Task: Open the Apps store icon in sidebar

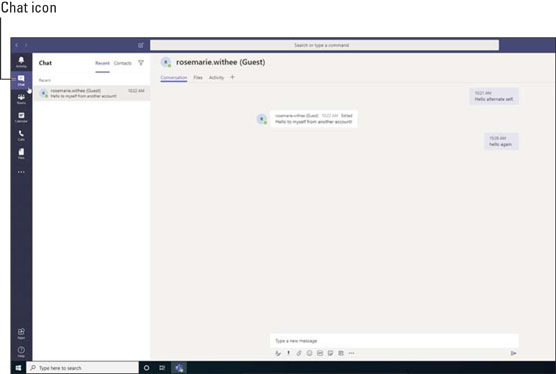Action: tap(21, 334)
